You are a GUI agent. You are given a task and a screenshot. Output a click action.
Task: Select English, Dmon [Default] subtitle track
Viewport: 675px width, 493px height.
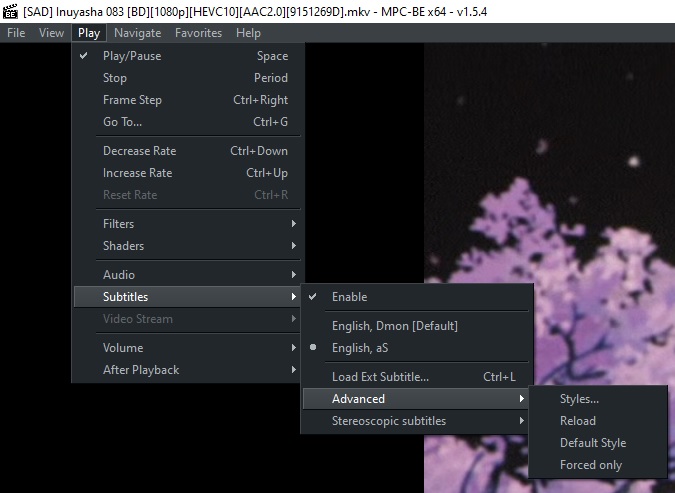(417, 326)
